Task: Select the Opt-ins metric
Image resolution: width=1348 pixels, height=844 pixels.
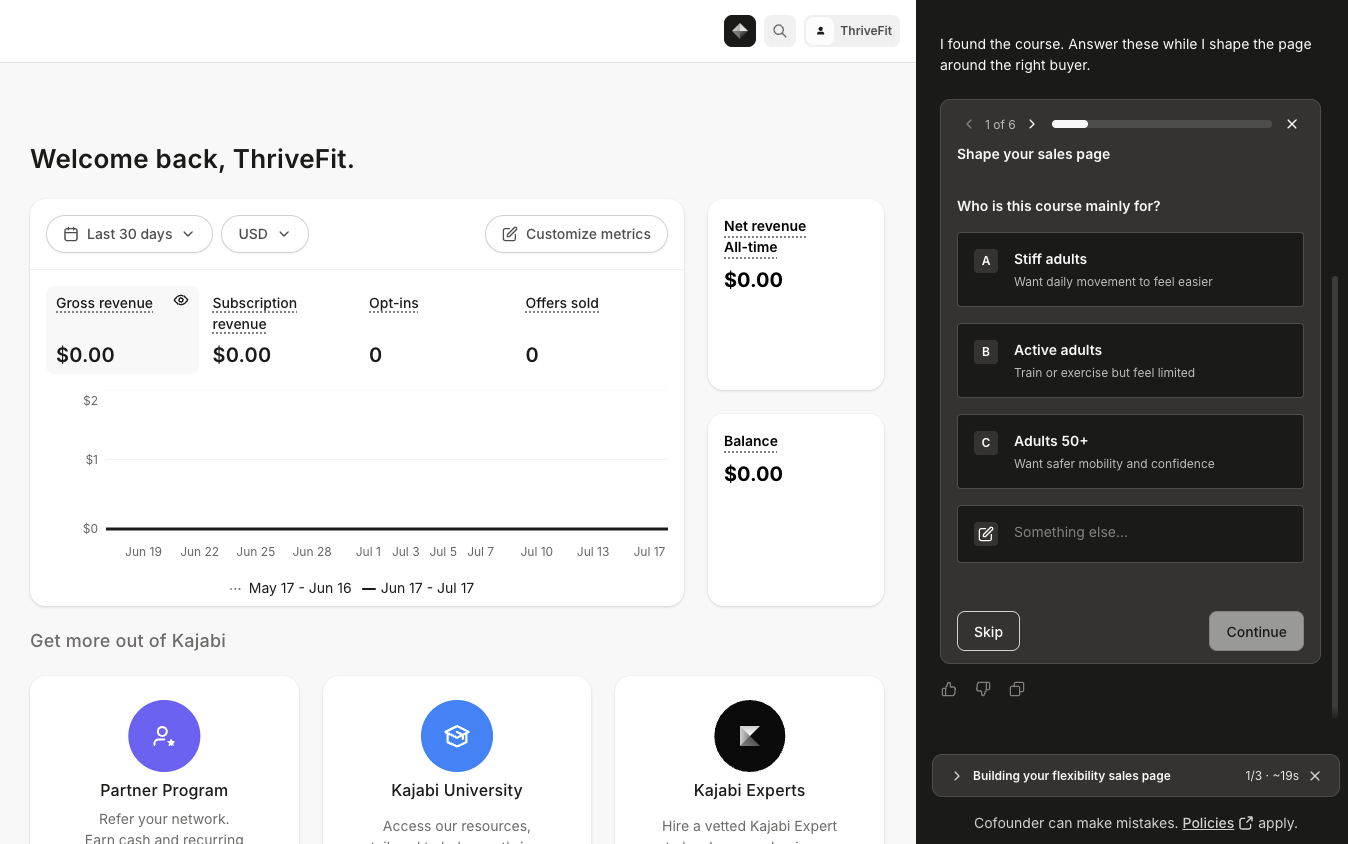Action: pyautogui.click(x=435, y=330)
